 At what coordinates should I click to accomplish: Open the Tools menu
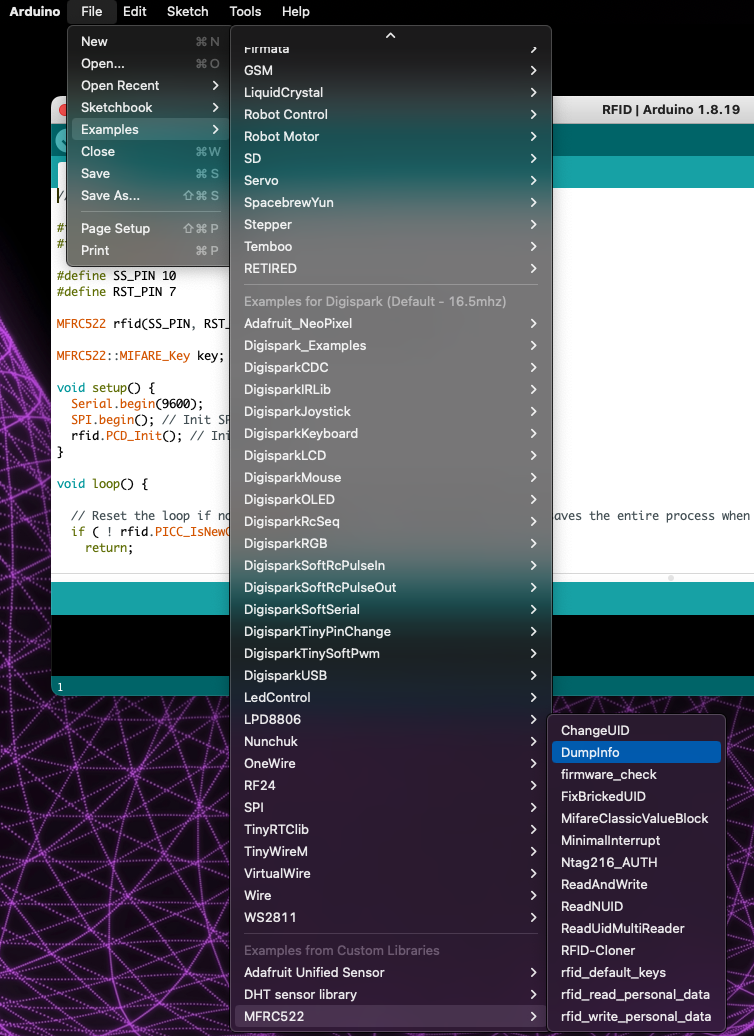(245, 11)
